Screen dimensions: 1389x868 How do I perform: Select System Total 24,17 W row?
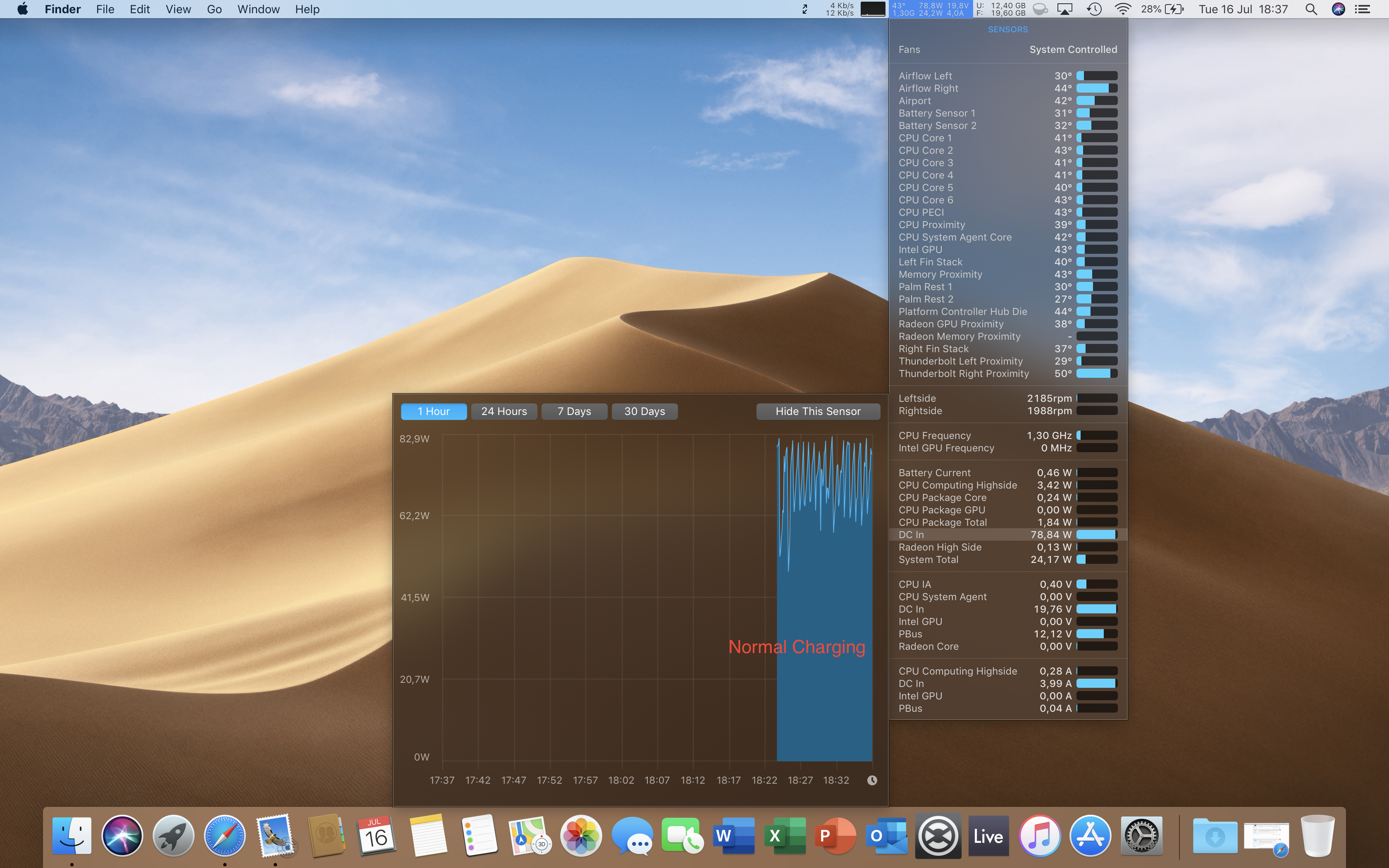tap(1008, 560)
